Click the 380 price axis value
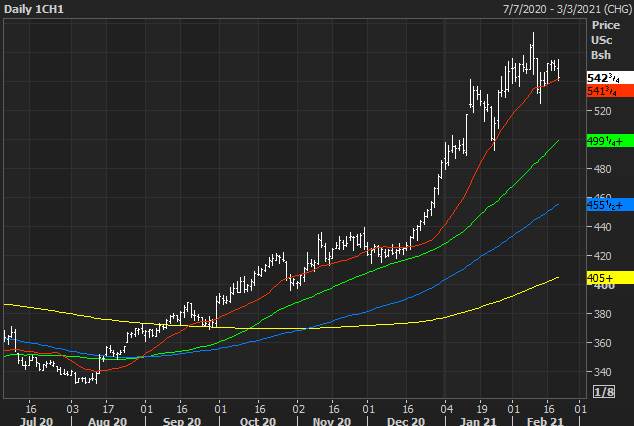 (602, 314)
